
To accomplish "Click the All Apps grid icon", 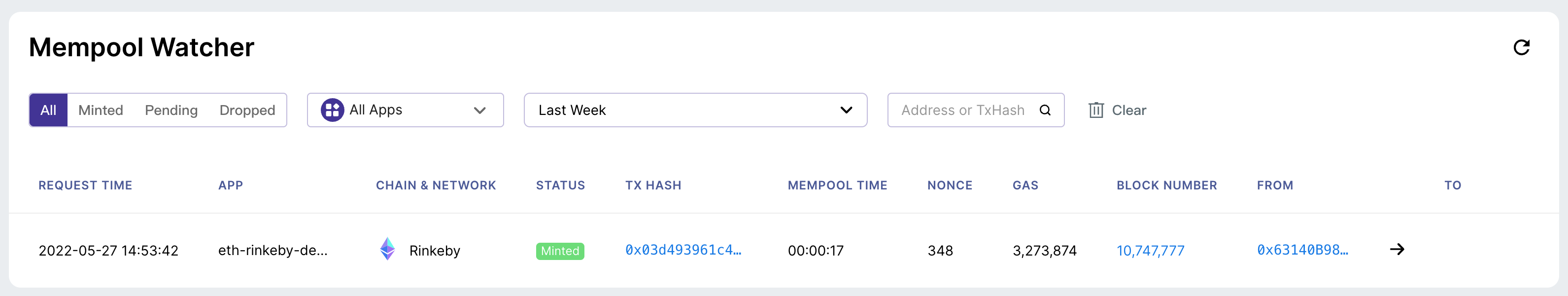I will (332, 110).
